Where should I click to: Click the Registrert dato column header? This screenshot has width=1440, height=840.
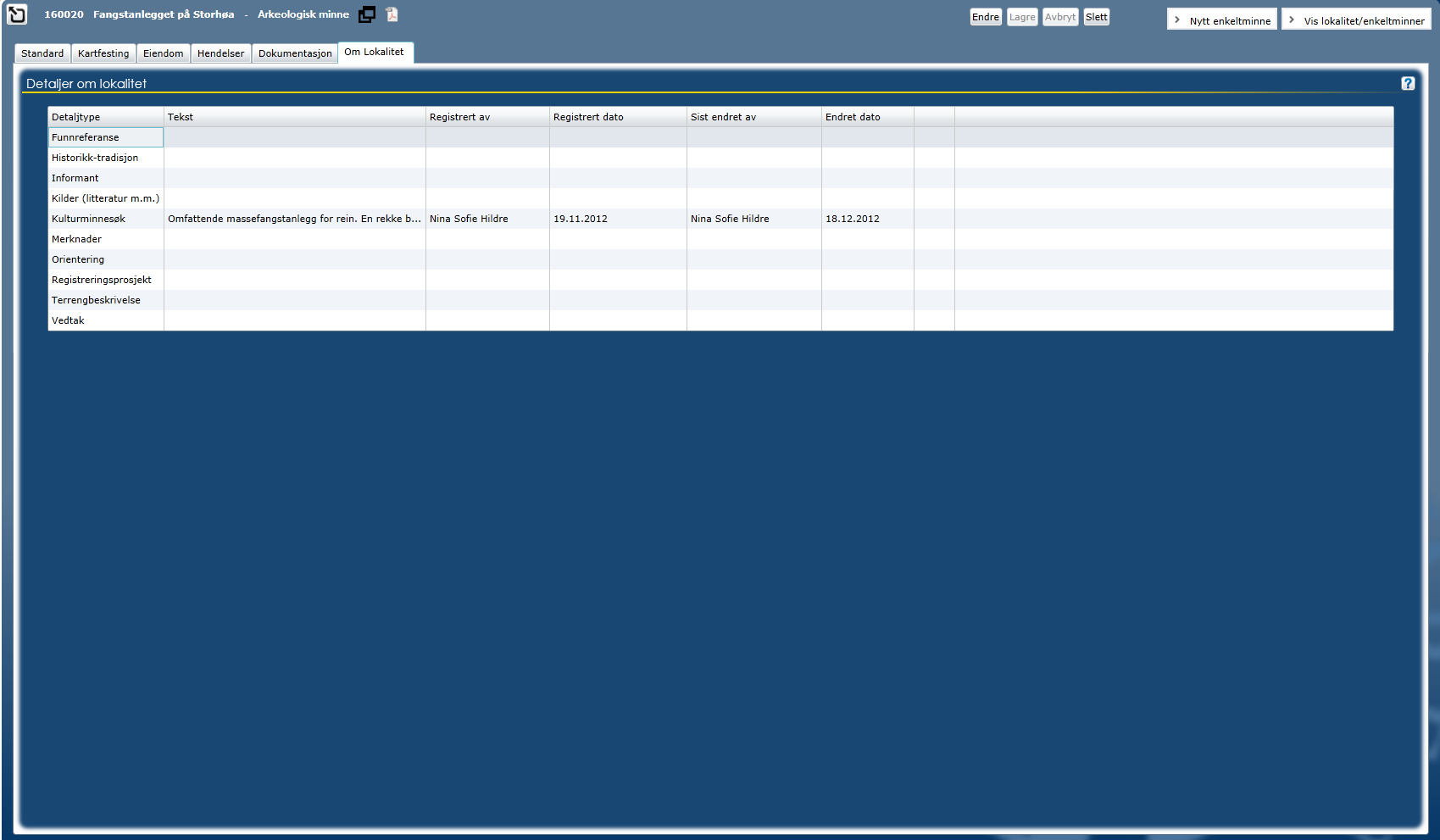pyautogui.click(x=618, y=117)
